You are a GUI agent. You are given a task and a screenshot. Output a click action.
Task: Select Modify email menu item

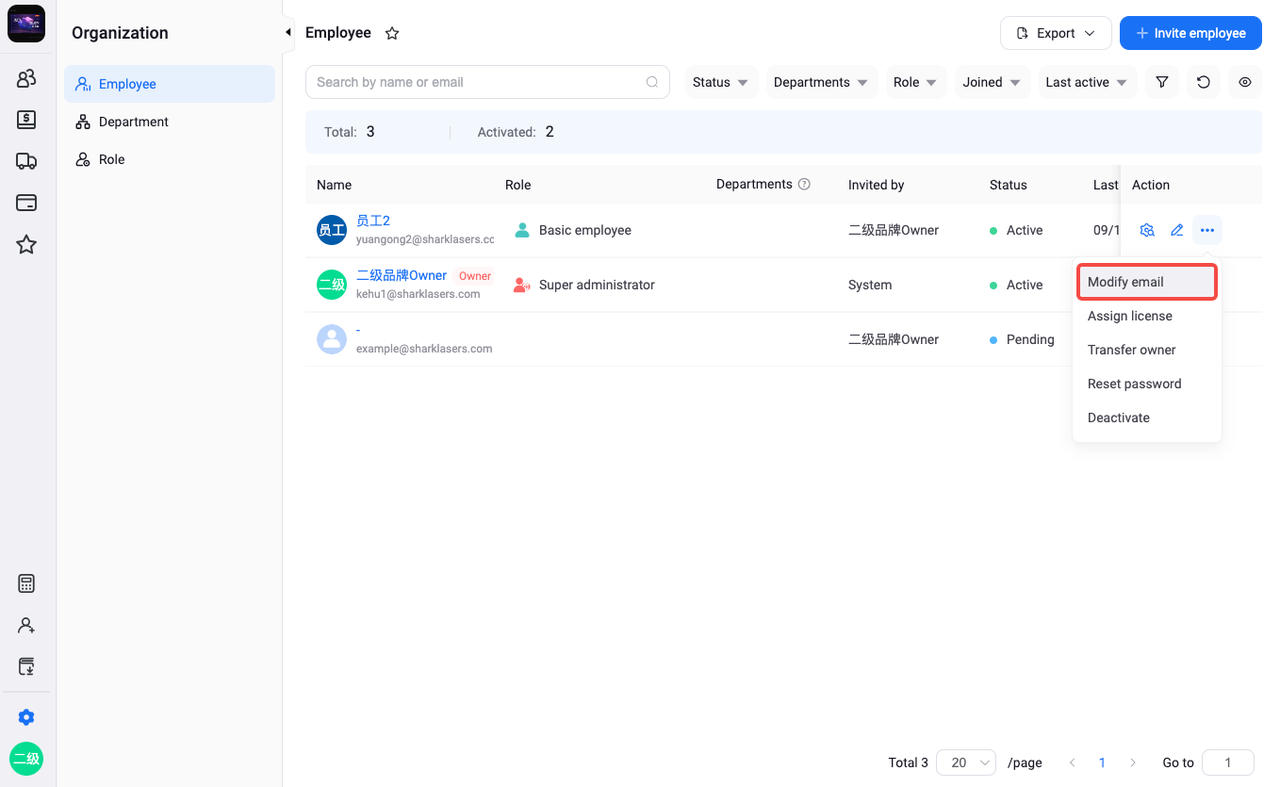click(1147, 282)
